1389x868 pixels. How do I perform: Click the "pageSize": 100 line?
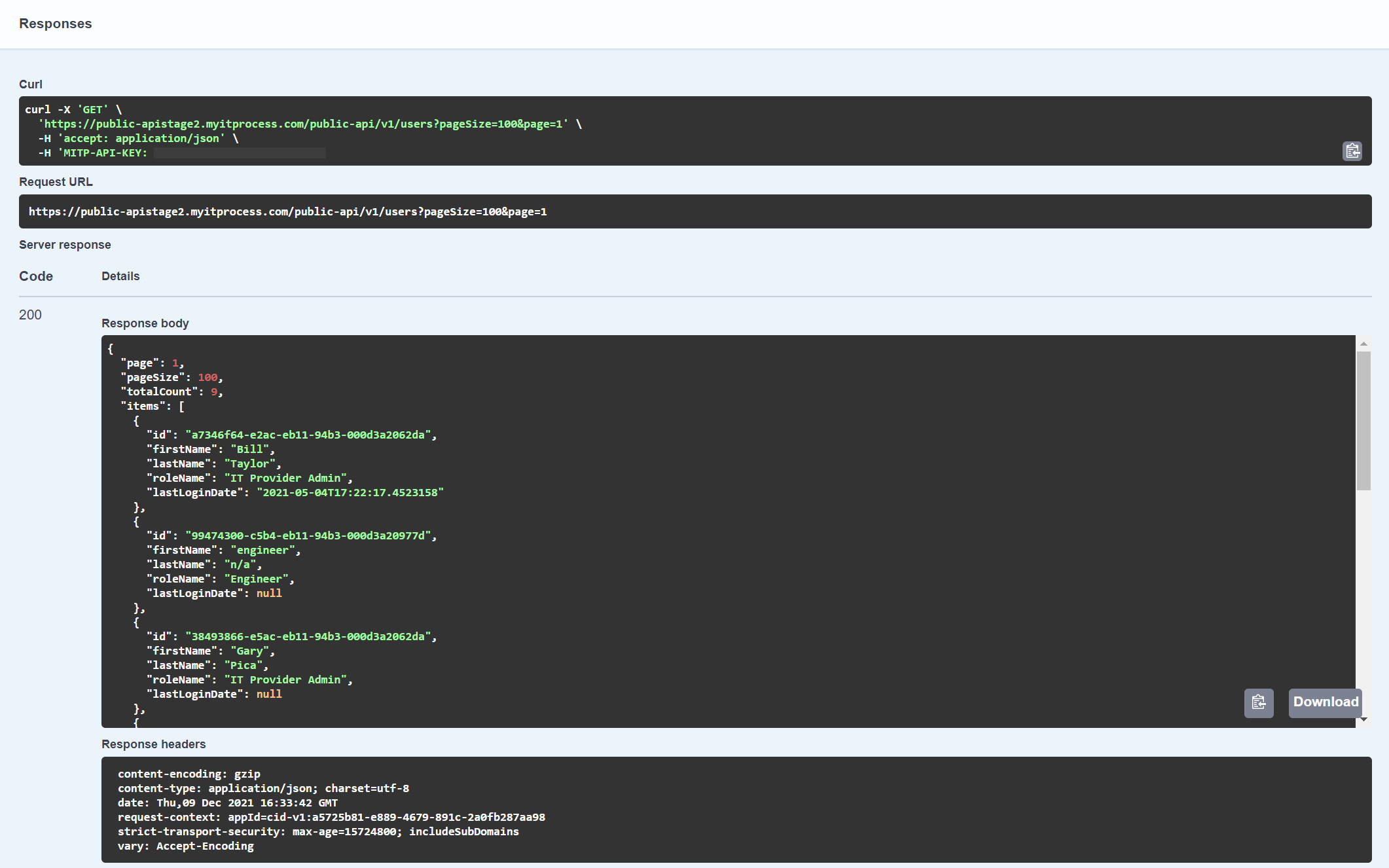click(x=171, y=377)
